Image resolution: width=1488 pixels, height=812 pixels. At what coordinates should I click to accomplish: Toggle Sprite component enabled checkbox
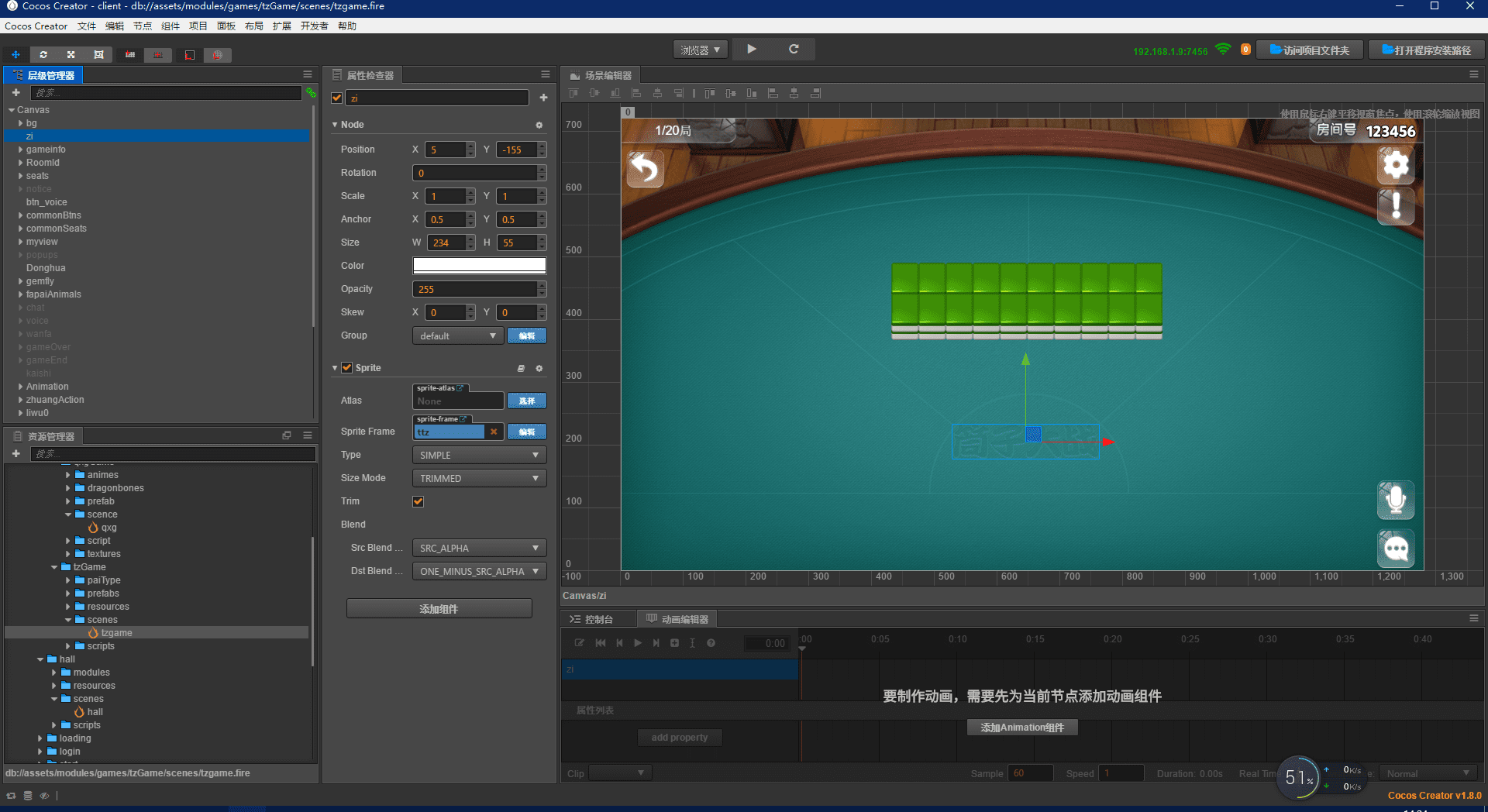(x=347, y=368)
